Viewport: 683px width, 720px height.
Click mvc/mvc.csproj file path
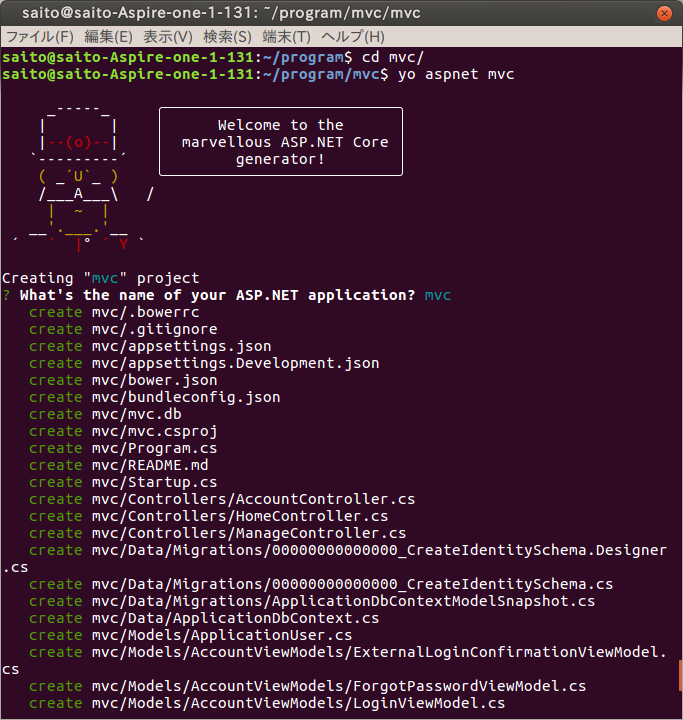click(x=154, y=431)
